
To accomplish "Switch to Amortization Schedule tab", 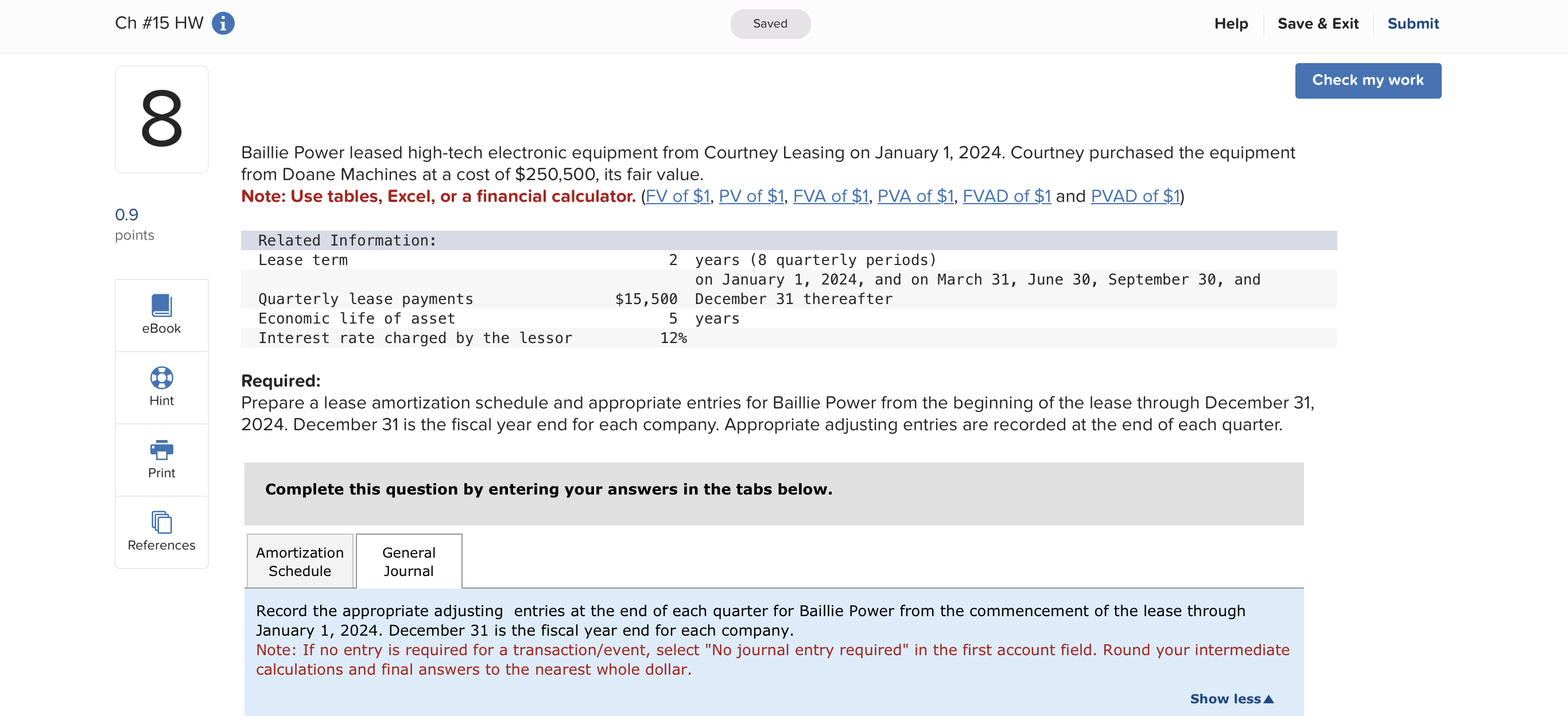I will point(300,561).
